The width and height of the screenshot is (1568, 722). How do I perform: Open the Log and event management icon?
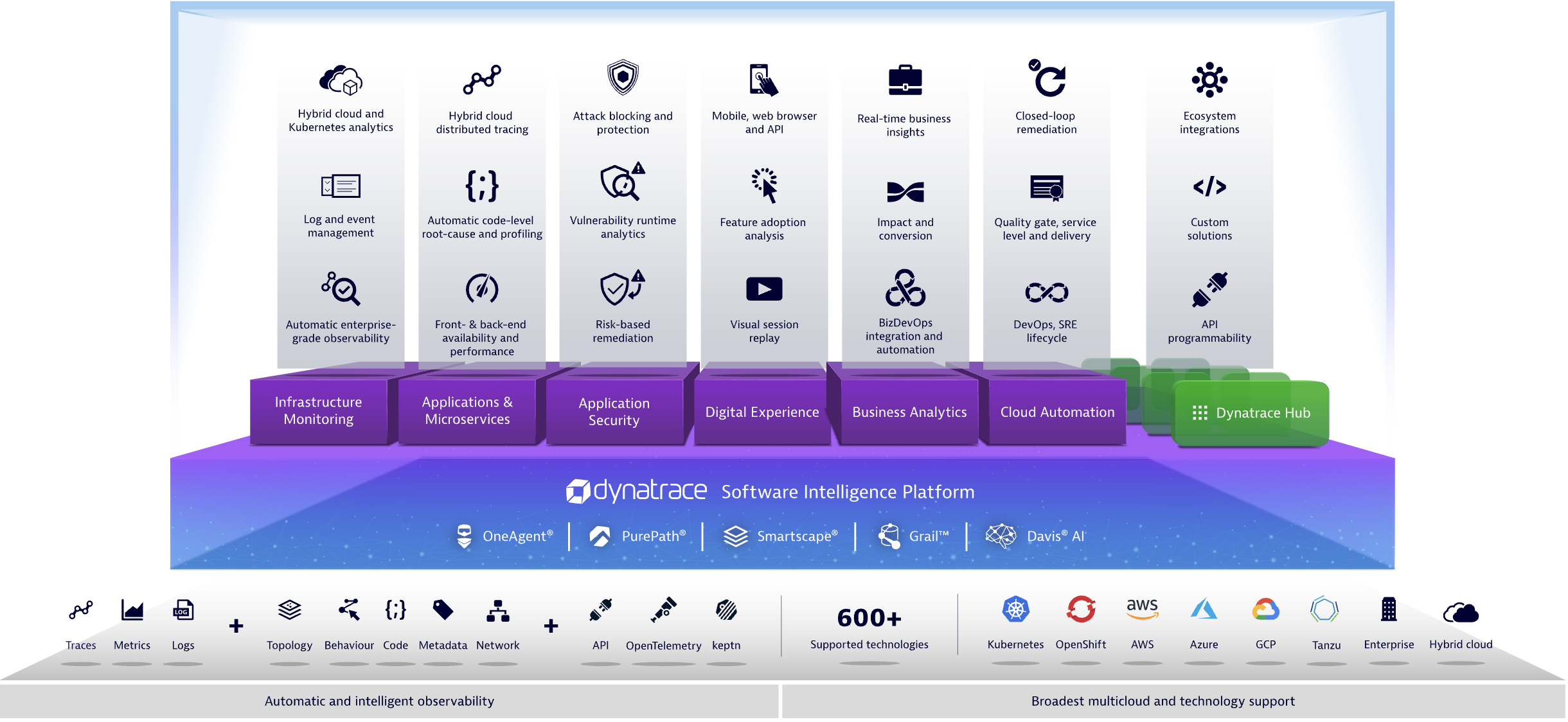click(x=341, y=186)
